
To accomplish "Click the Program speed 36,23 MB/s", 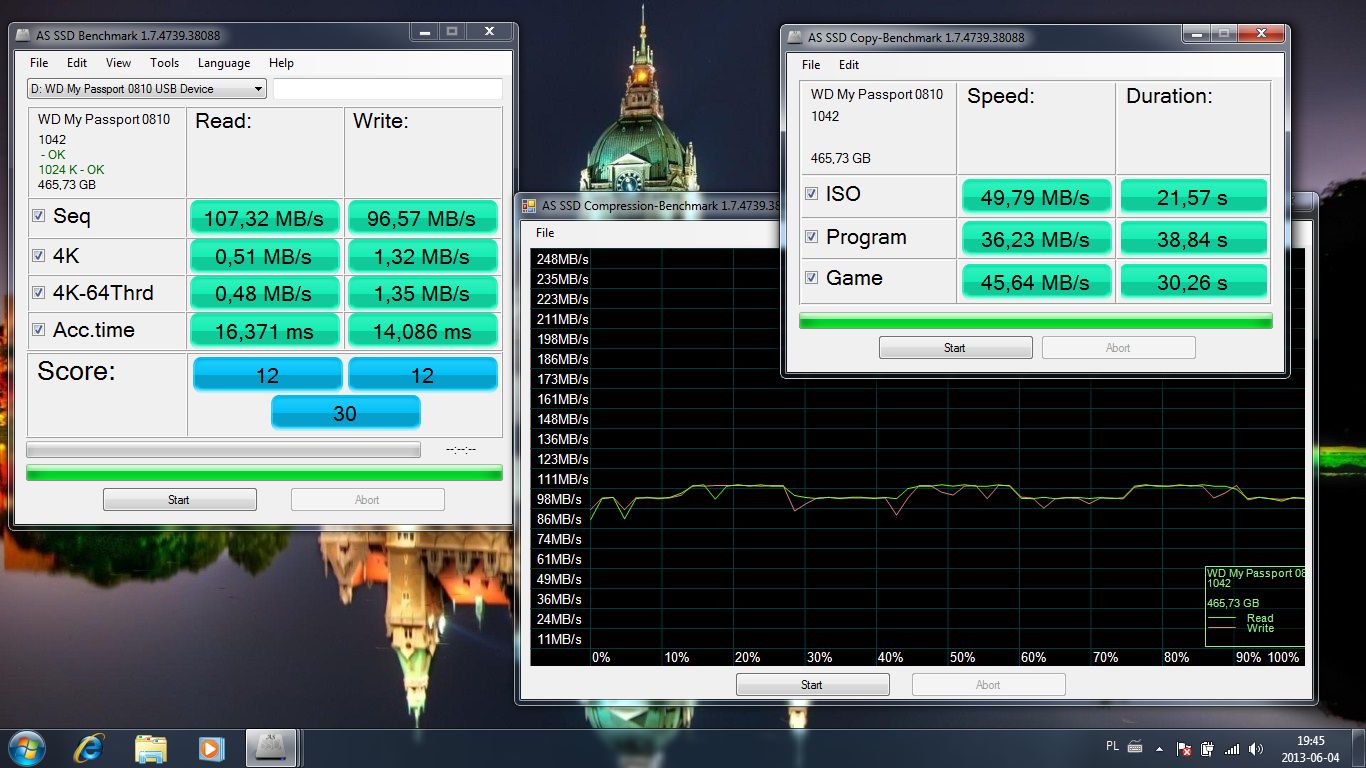I will [1036, 239].
